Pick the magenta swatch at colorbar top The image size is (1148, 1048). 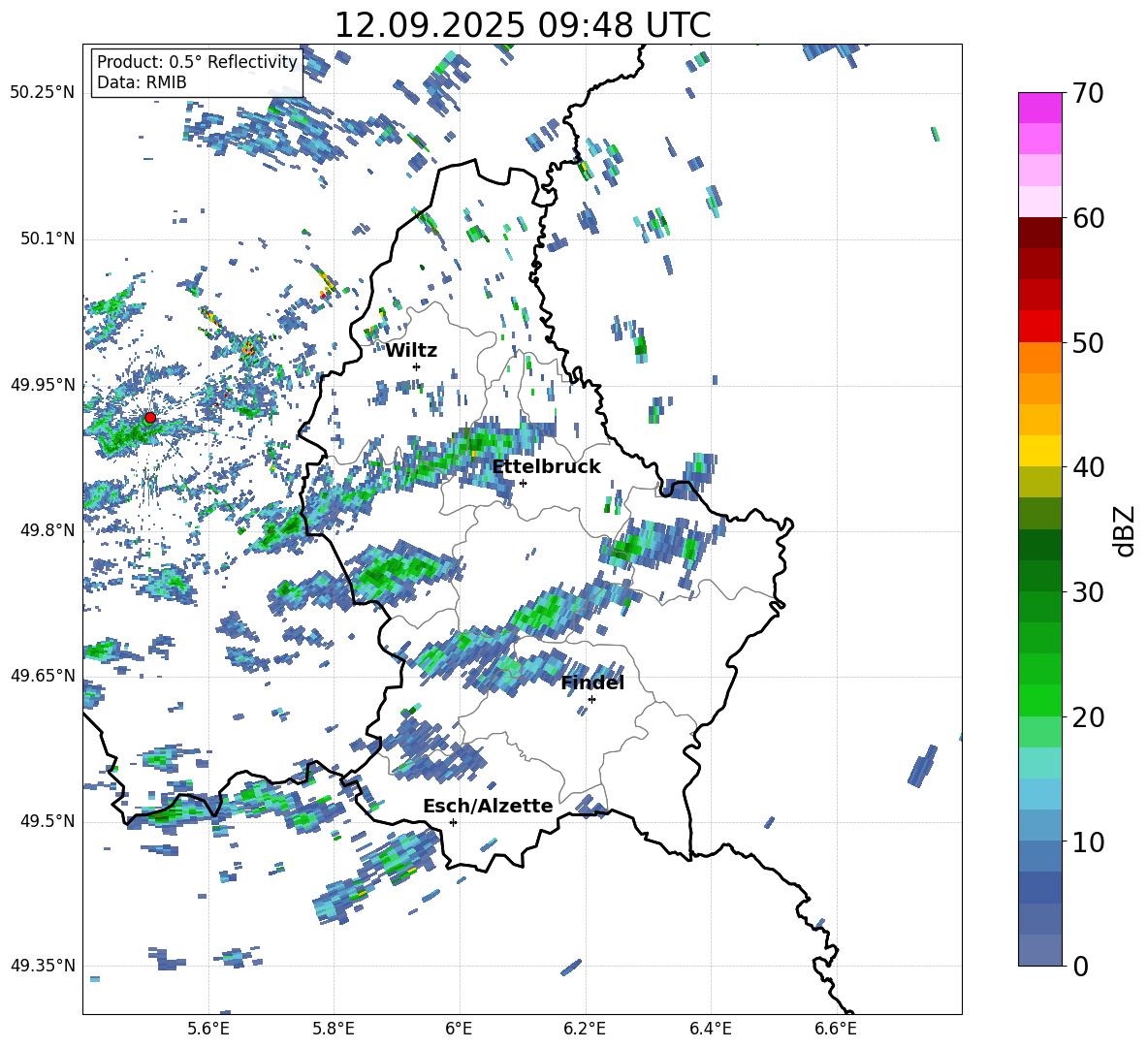[1039, 108]
